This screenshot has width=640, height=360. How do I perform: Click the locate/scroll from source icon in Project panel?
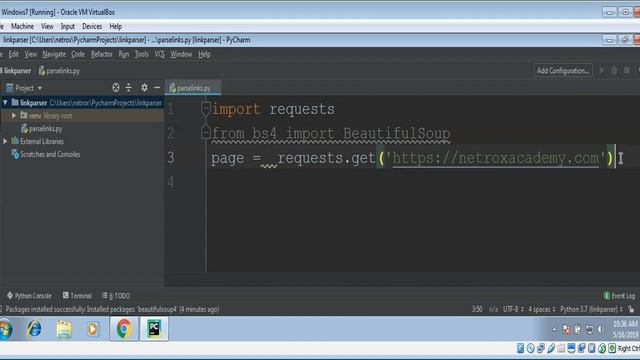click(116, 87)
